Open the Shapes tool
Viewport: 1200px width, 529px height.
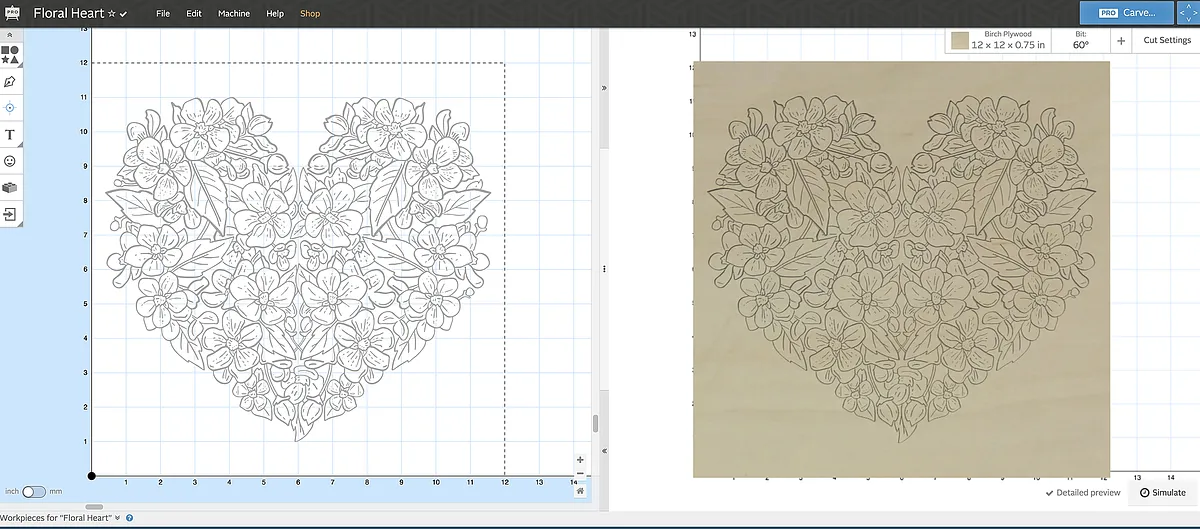point(10,54)
